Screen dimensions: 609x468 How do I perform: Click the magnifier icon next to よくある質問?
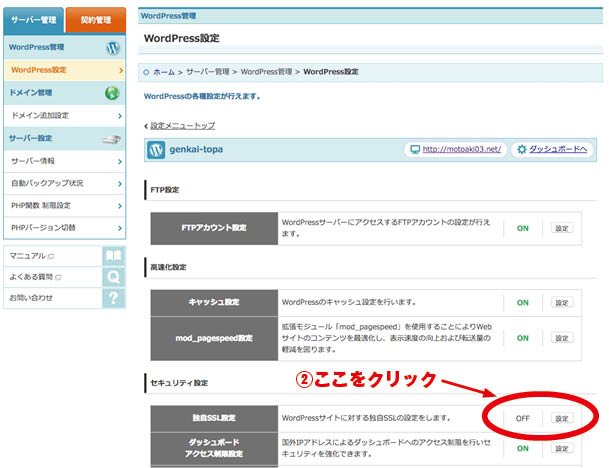(x=114, y=277)
